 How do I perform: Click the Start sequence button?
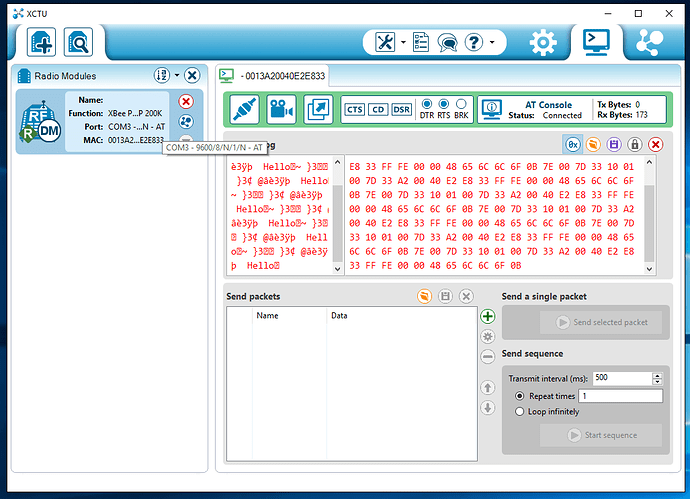pyautogui.click(x=601, y=435)
